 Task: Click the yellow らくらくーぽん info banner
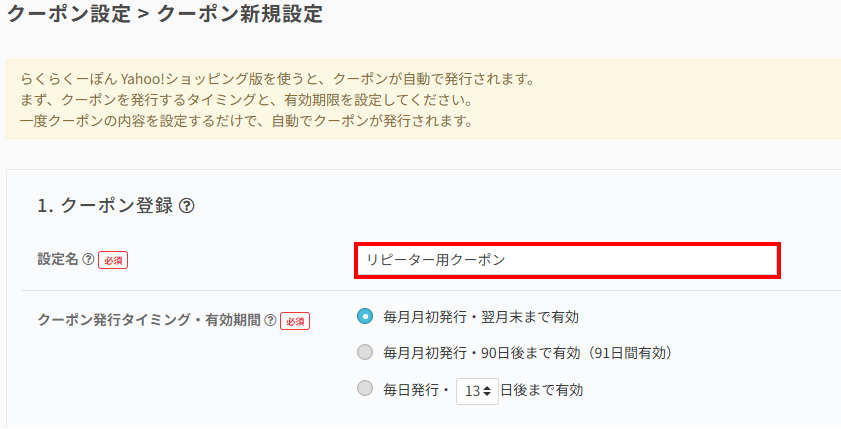(x=420, y=100)
